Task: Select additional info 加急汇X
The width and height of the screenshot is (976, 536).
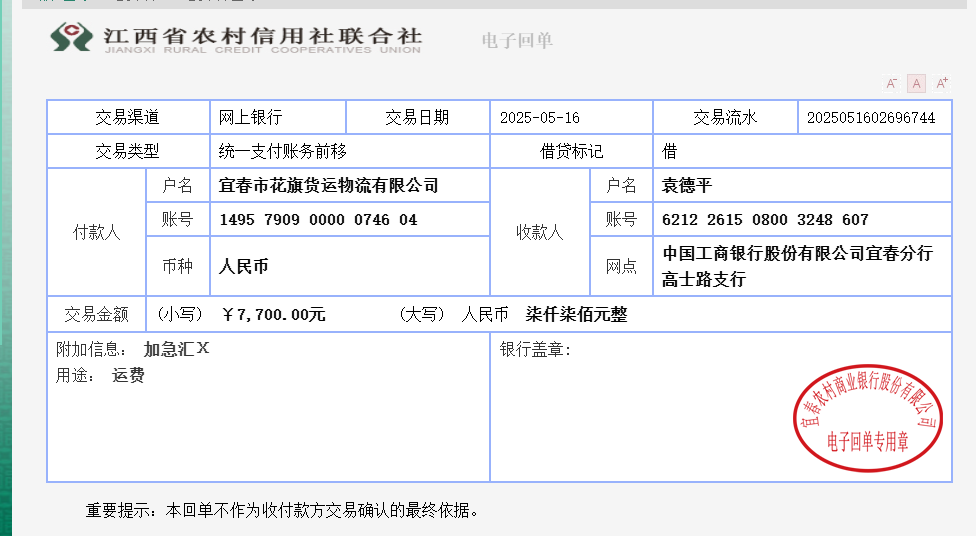Action: pyautogui.click(x=177, y=349)
